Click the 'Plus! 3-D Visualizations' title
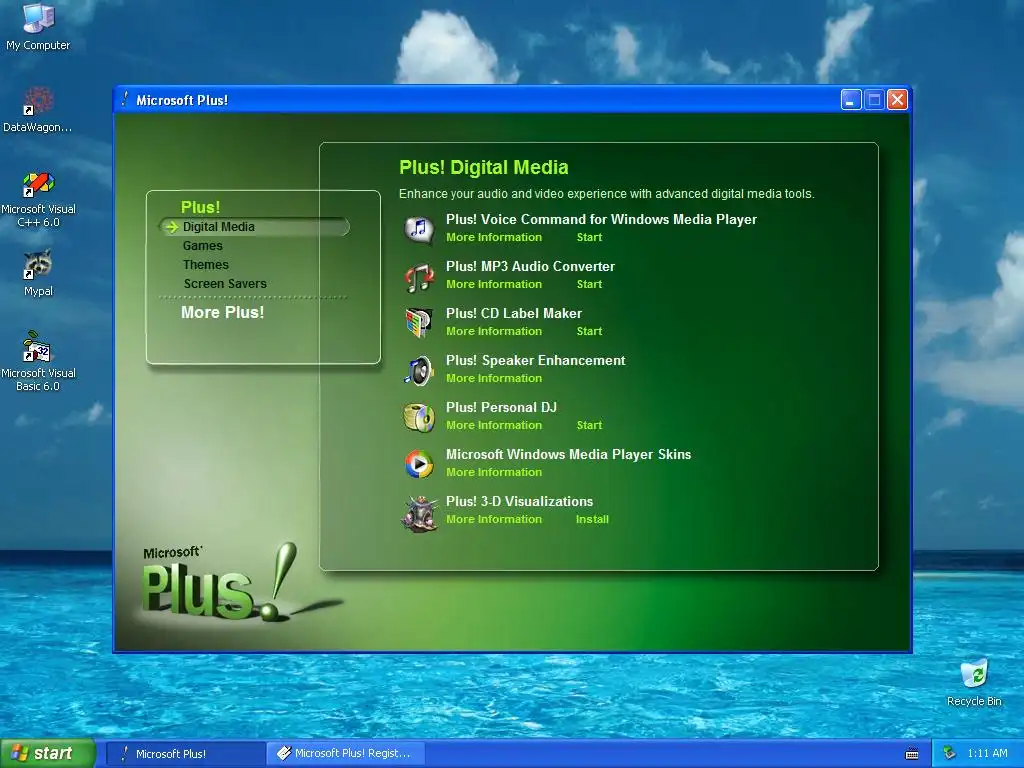Image resolution: width=1024 pixels, height=768 pixels. [x=519, y=502]
